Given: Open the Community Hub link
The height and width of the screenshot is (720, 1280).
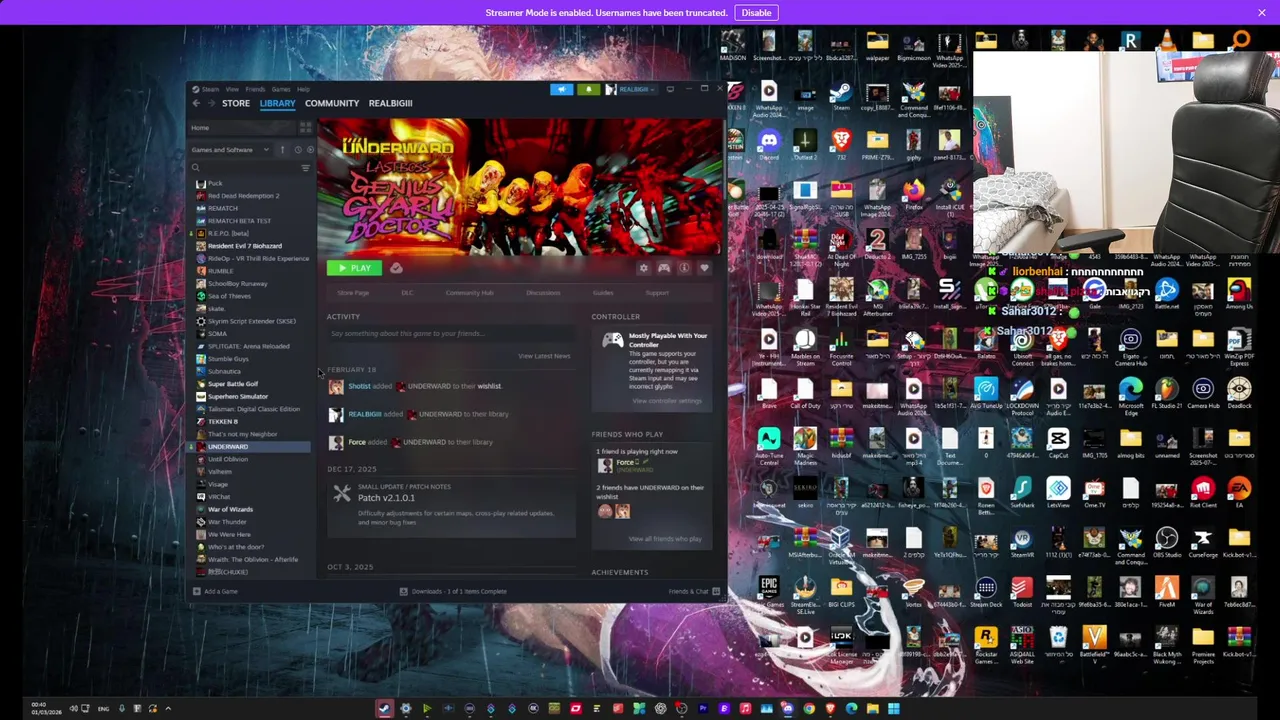Looking at the screenshot, I should (469, 293).
